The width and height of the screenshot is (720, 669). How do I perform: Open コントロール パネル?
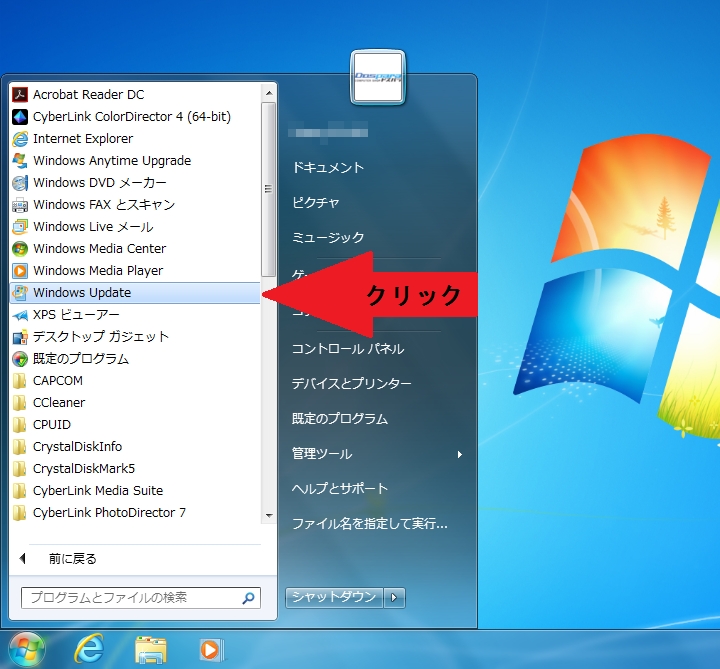point(348,349)
